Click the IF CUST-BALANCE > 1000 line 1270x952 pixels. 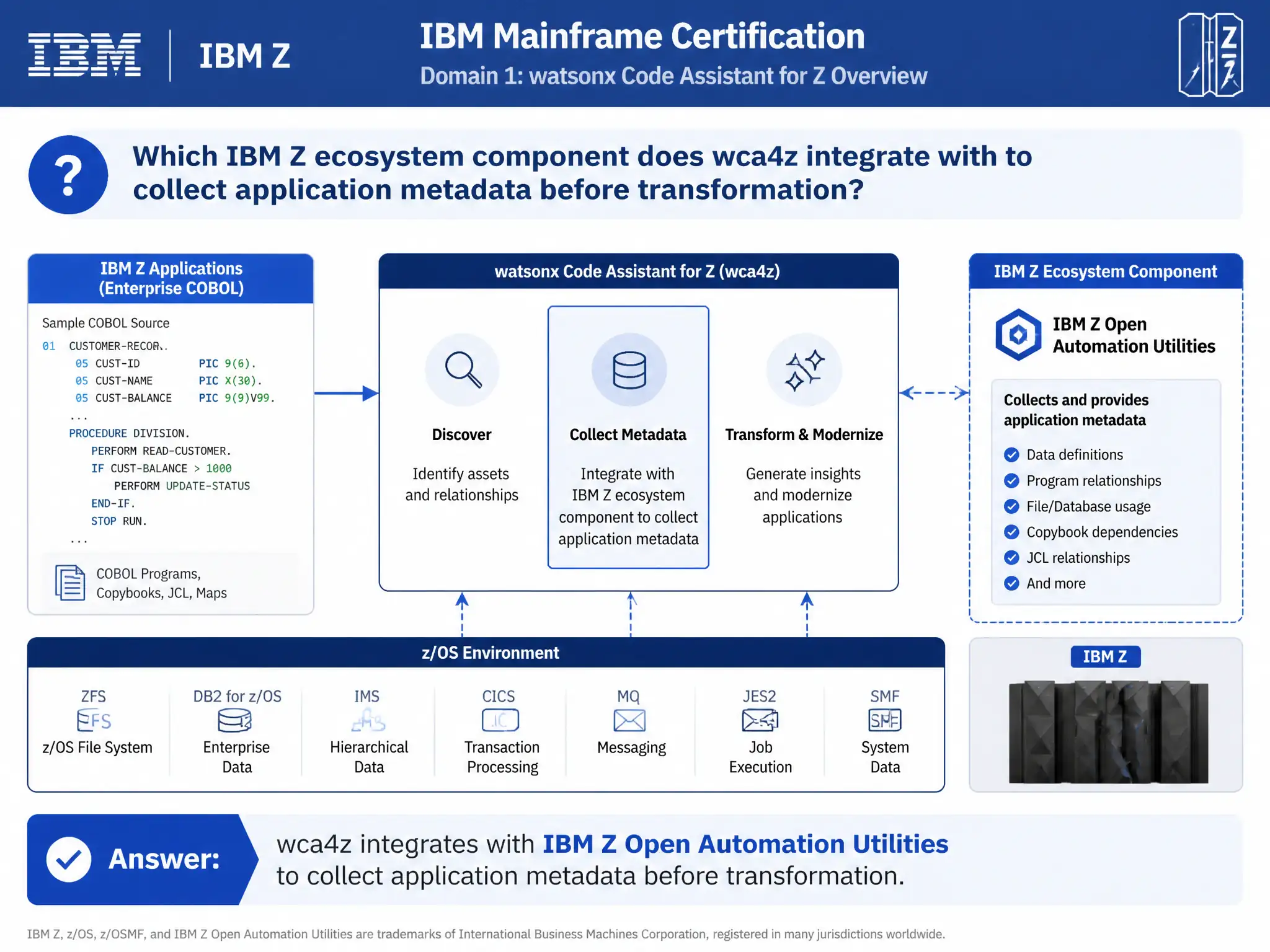tap(161, 469)
